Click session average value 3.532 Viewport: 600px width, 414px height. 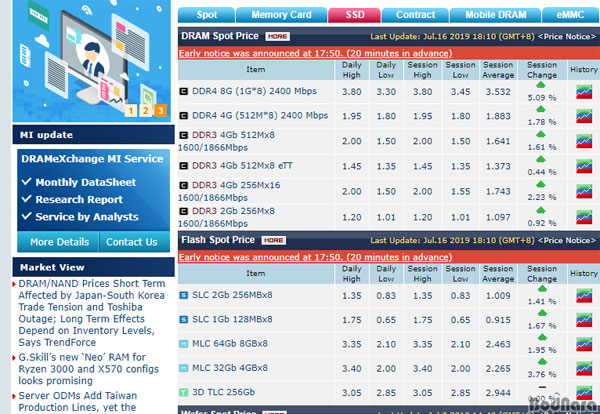click(498, 92)
